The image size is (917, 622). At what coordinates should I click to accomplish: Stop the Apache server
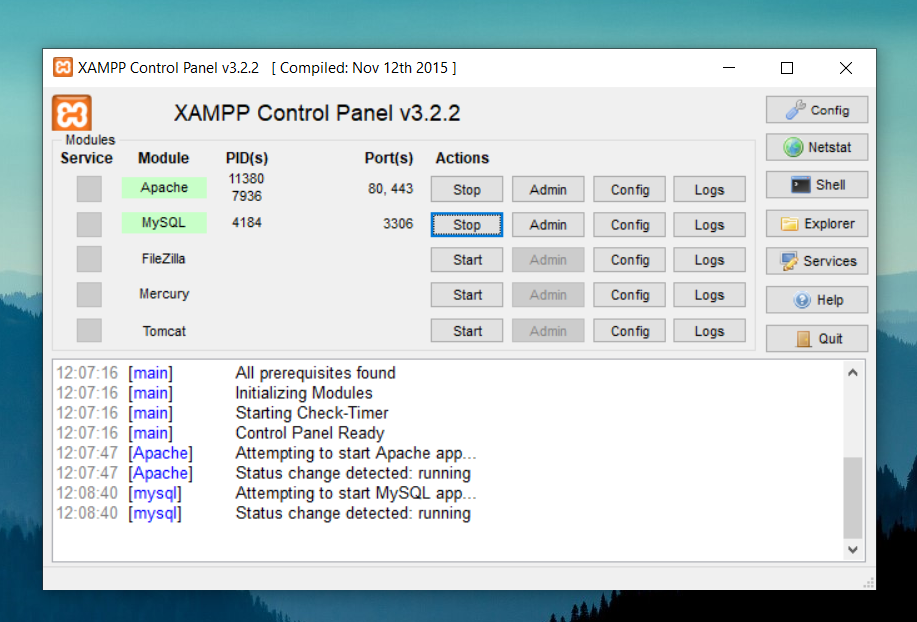[x=466, y=189]
